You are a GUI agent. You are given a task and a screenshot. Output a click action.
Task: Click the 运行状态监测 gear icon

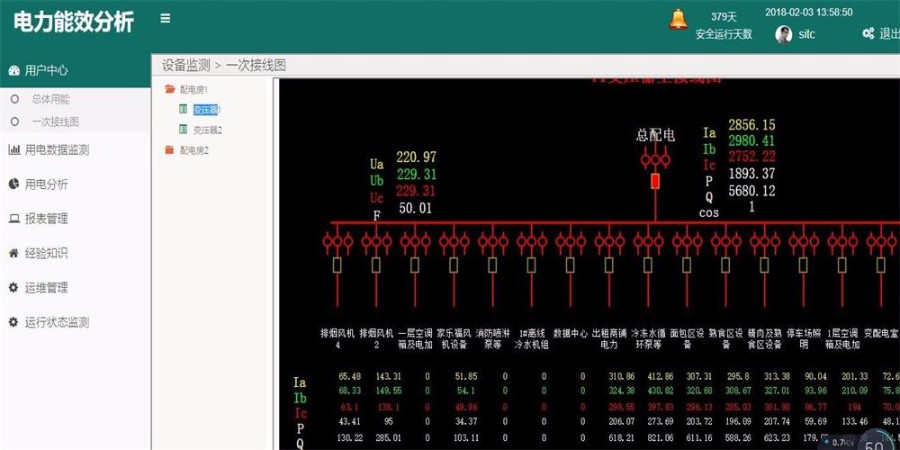pos(14,322)
